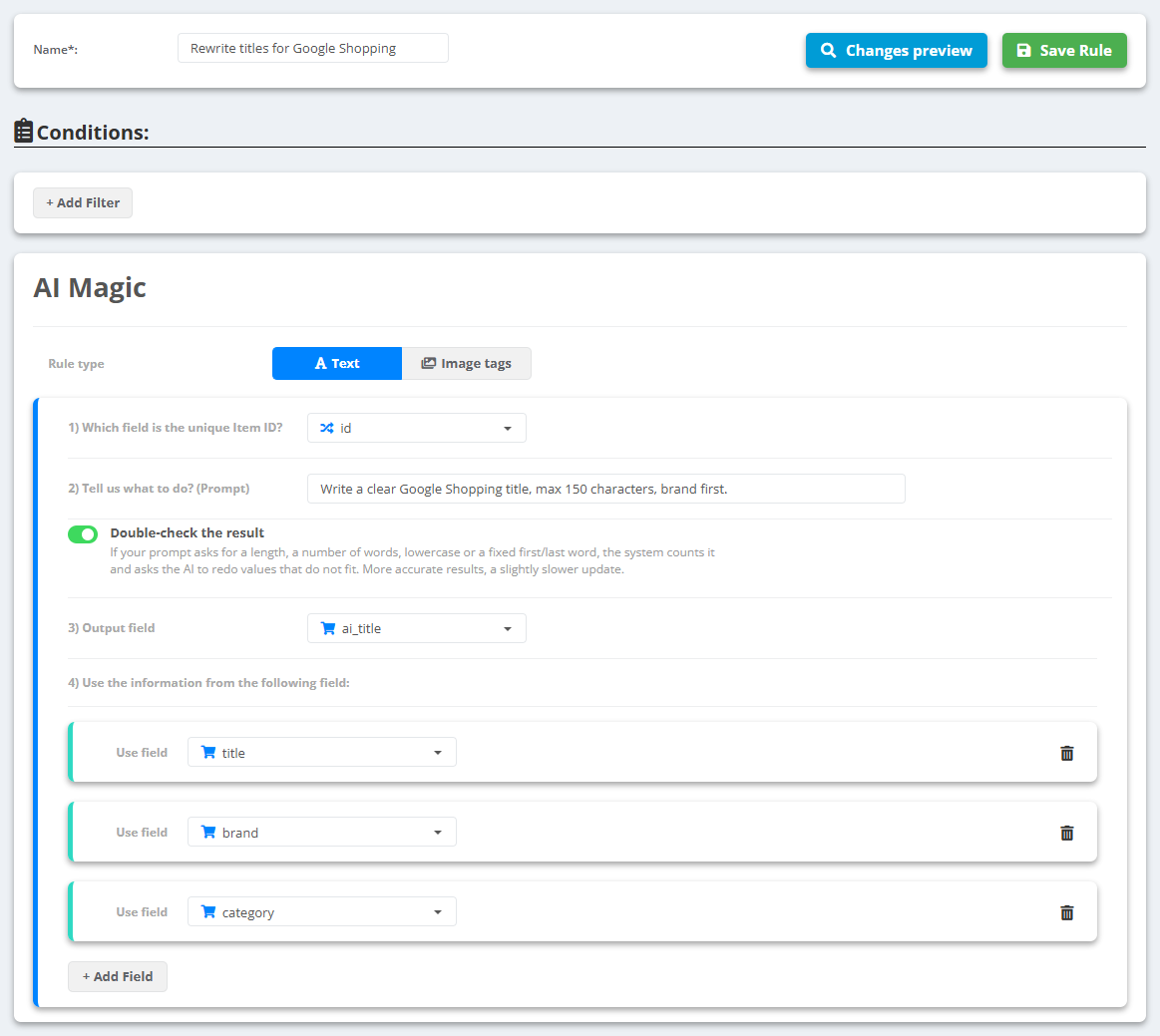Delete the title field row
Screen dimensions: 1160x1036
coord(1067,753)
